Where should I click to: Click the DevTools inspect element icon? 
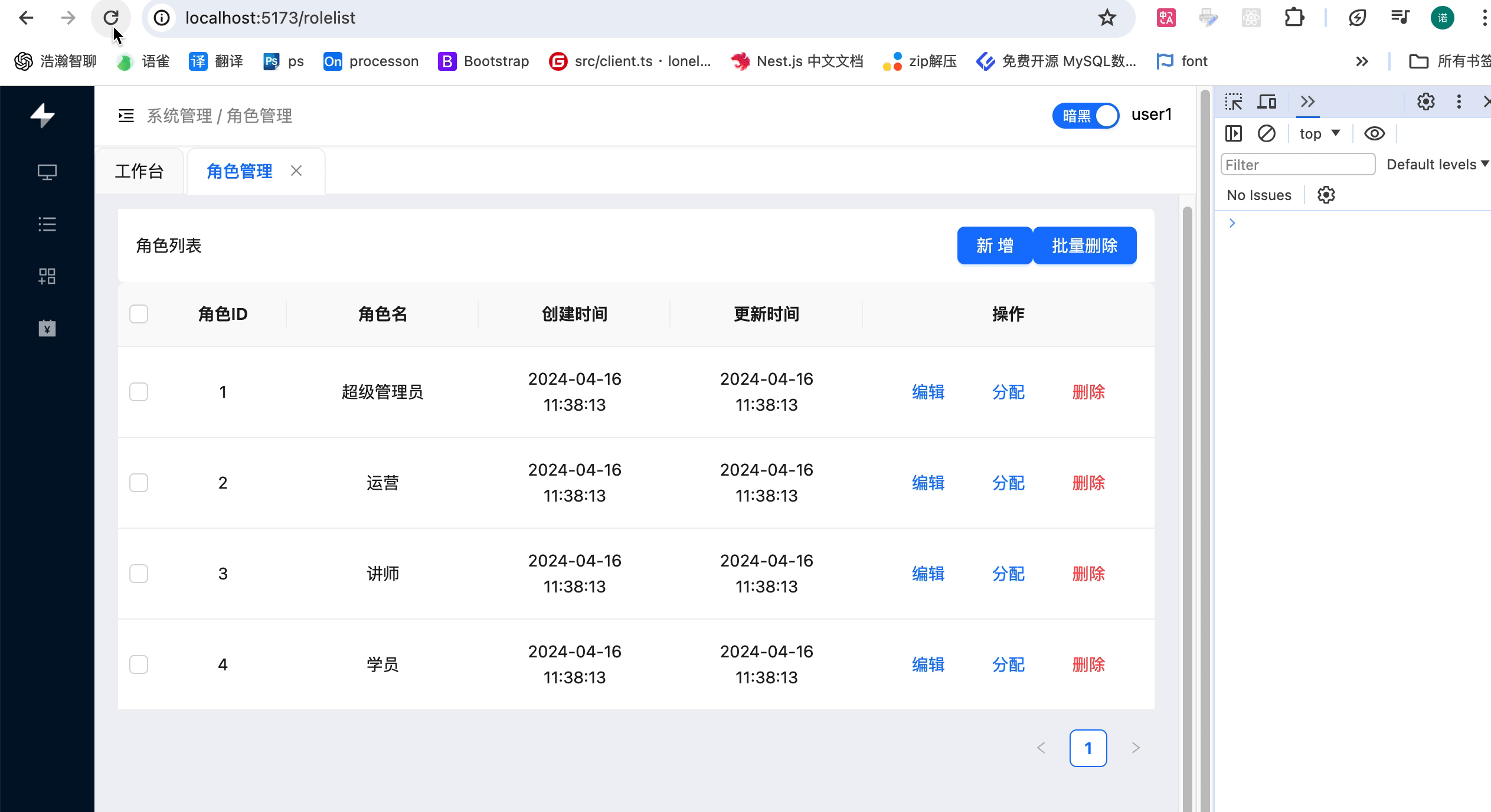(1233, 102)
